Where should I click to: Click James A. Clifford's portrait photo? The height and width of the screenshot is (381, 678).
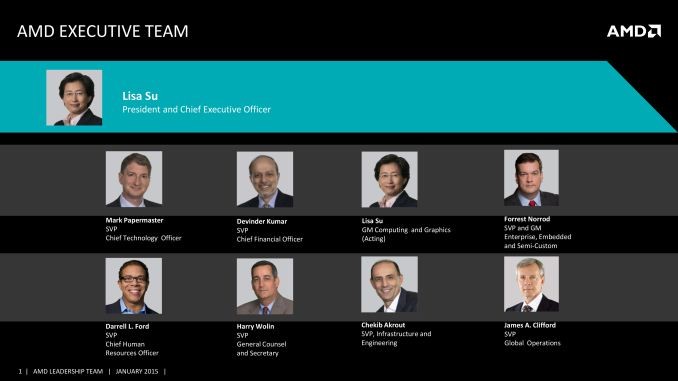[x=531, y=284]
